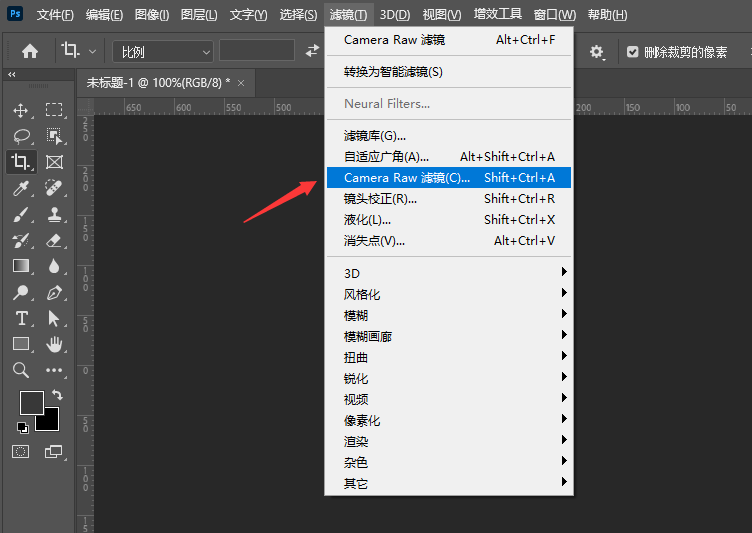Click the foreground color swatch
The width and height of the screenshot is (752, 533).
coord(32,403)
